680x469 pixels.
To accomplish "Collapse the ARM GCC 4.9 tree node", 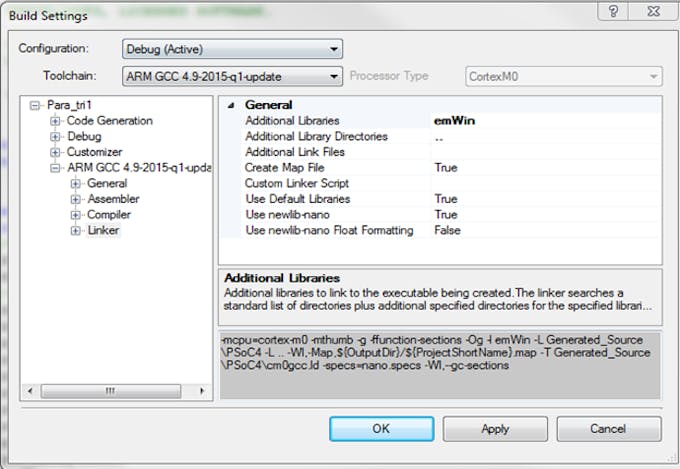I will pos(55,168).
